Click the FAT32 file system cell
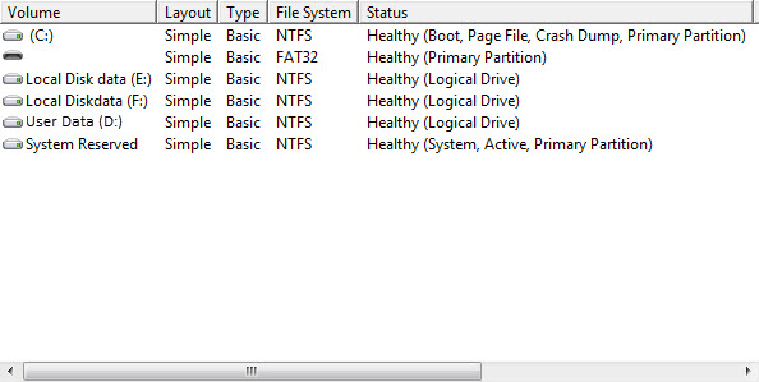 (x=297, y=58)
